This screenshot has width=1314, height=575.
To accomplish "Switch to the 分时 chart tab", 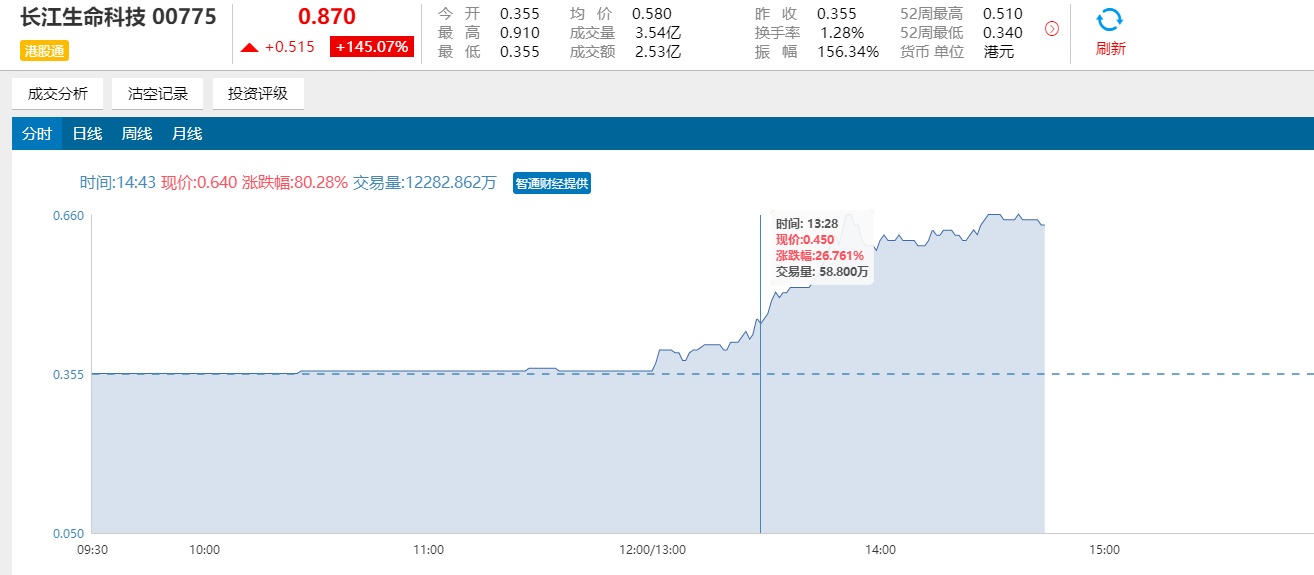I will point(37,134).
